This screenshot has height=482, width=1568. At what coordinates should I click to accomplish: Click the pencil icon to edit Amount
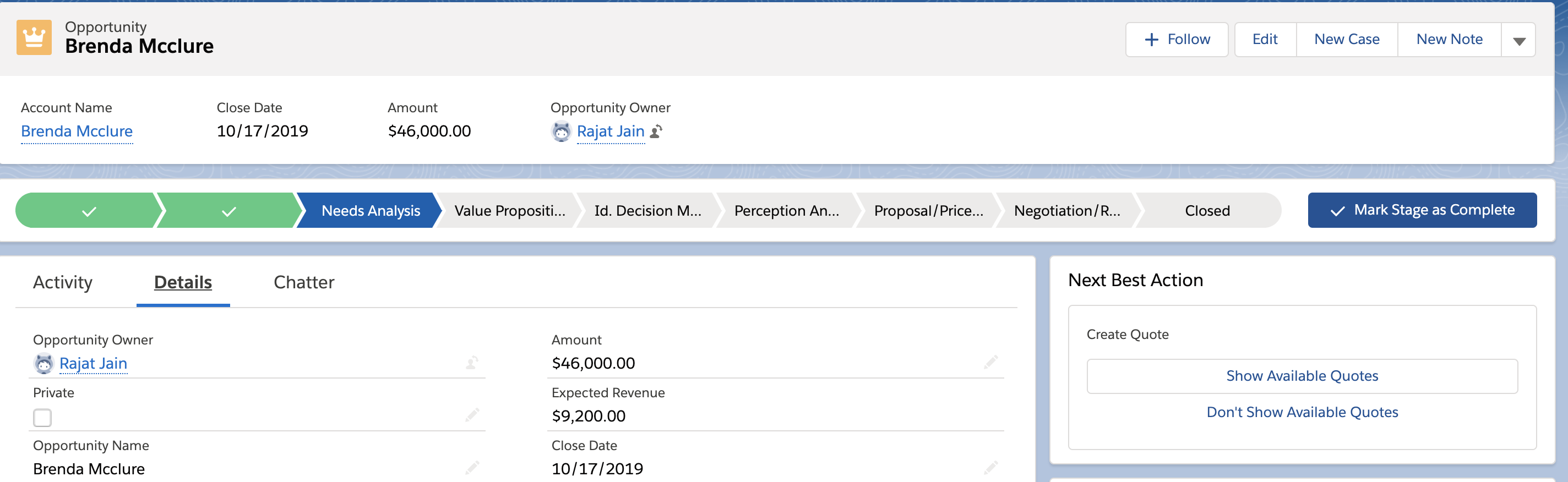[990, 363]
